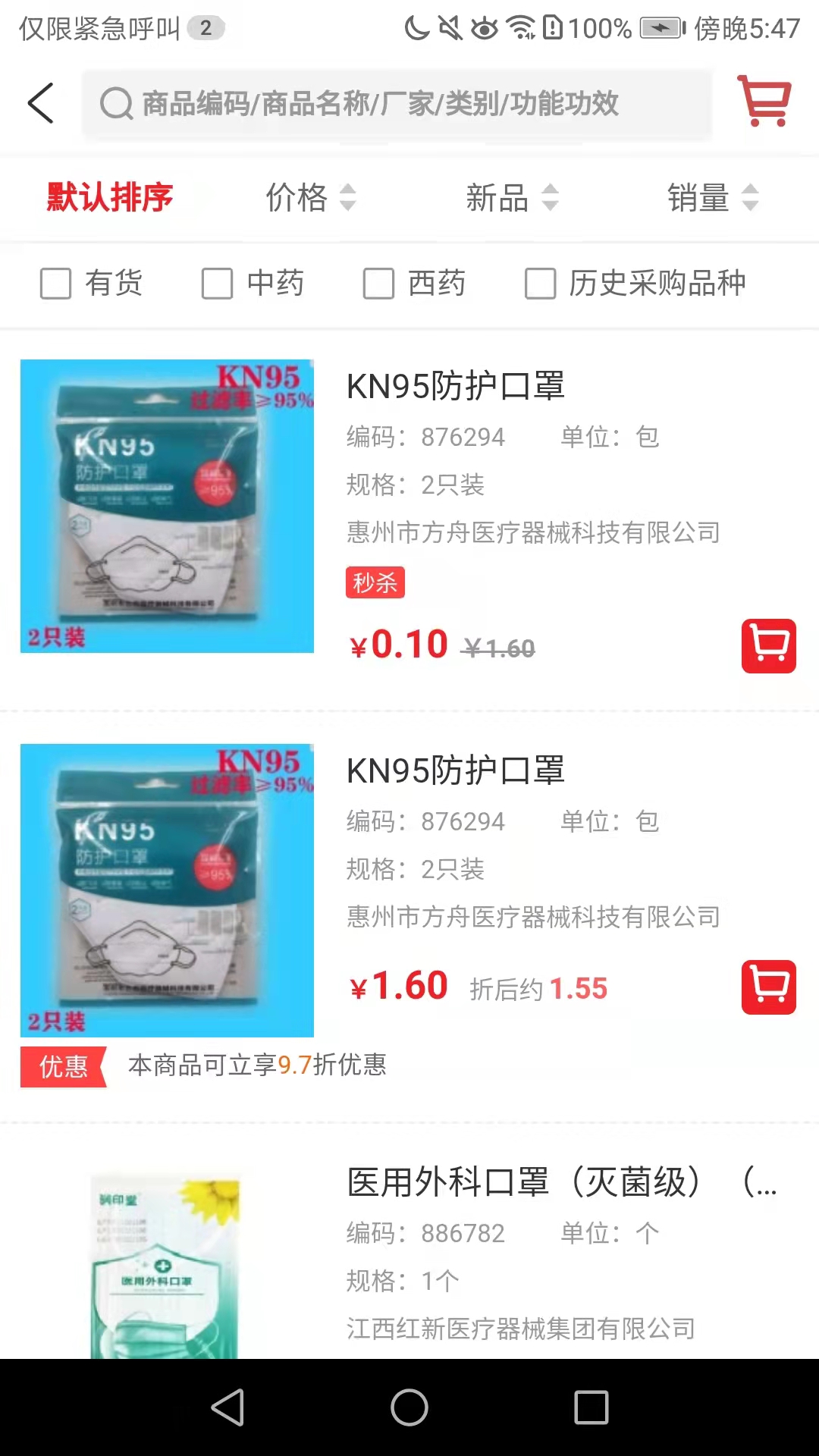Tap the back arrow icon
The image size is (819, 1456).
(x=41, y=103)
